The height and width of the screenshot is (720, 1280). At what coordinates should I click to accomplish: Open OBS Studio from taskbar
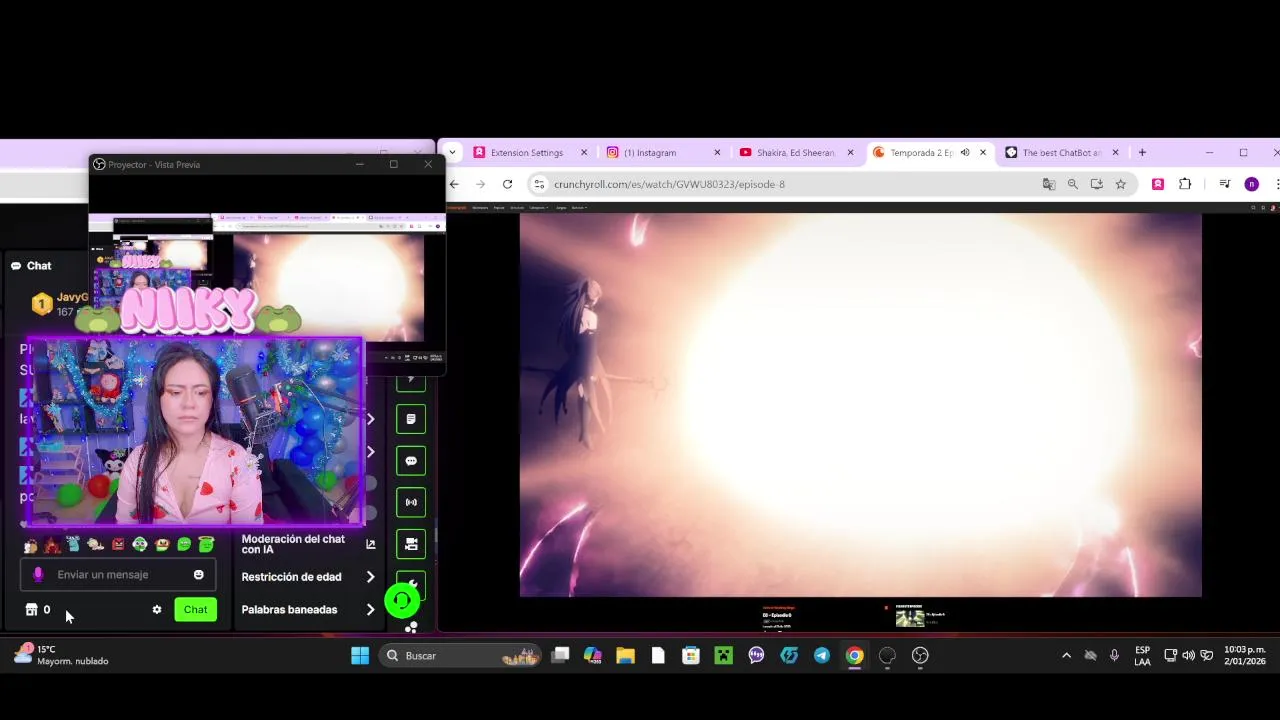click(x=920, y=655)
